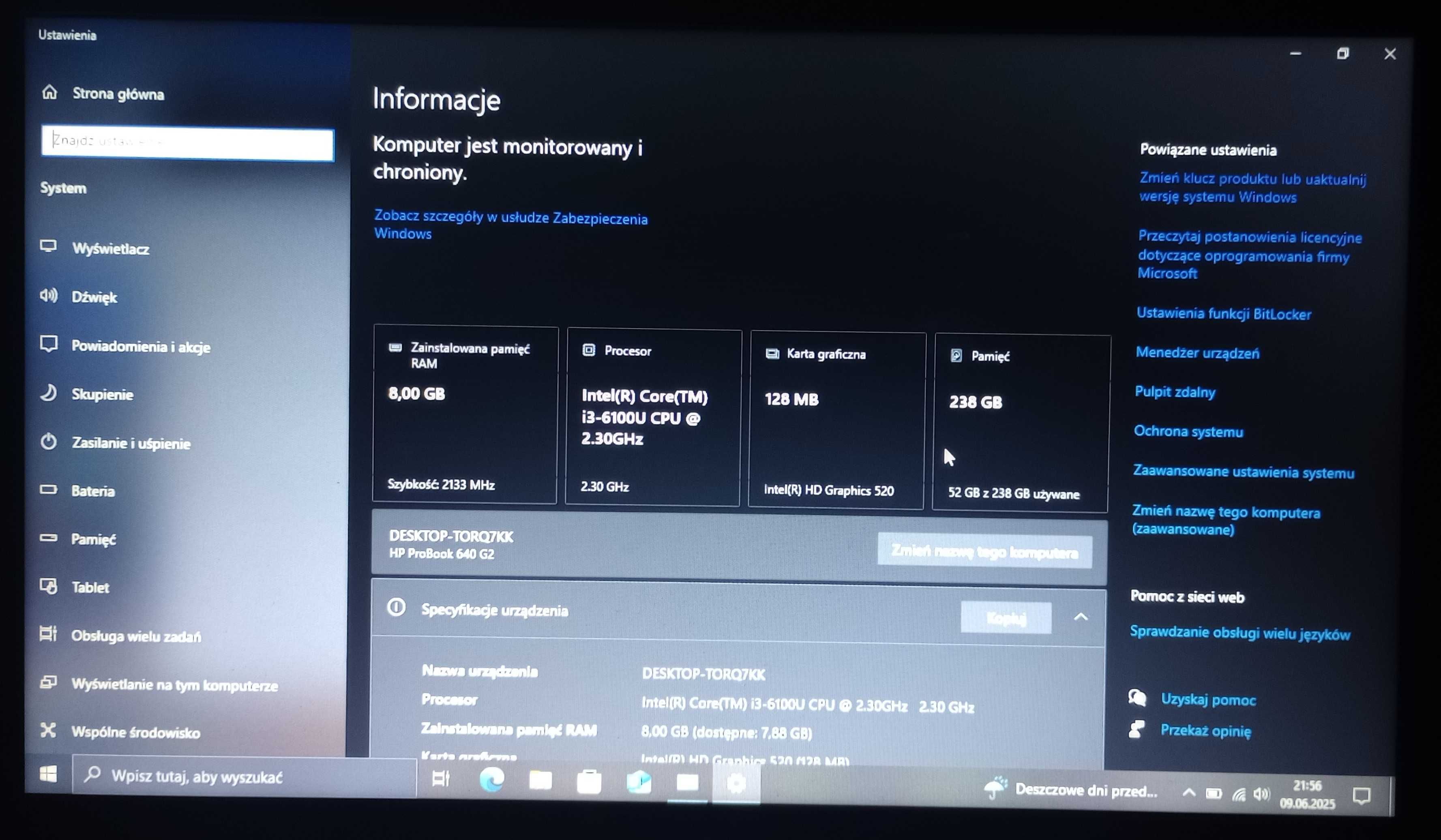The height and width of the screenshot is (840, 1441).
Task: Click Szybkość: 2133 MHz text
Action: [441, 485]
